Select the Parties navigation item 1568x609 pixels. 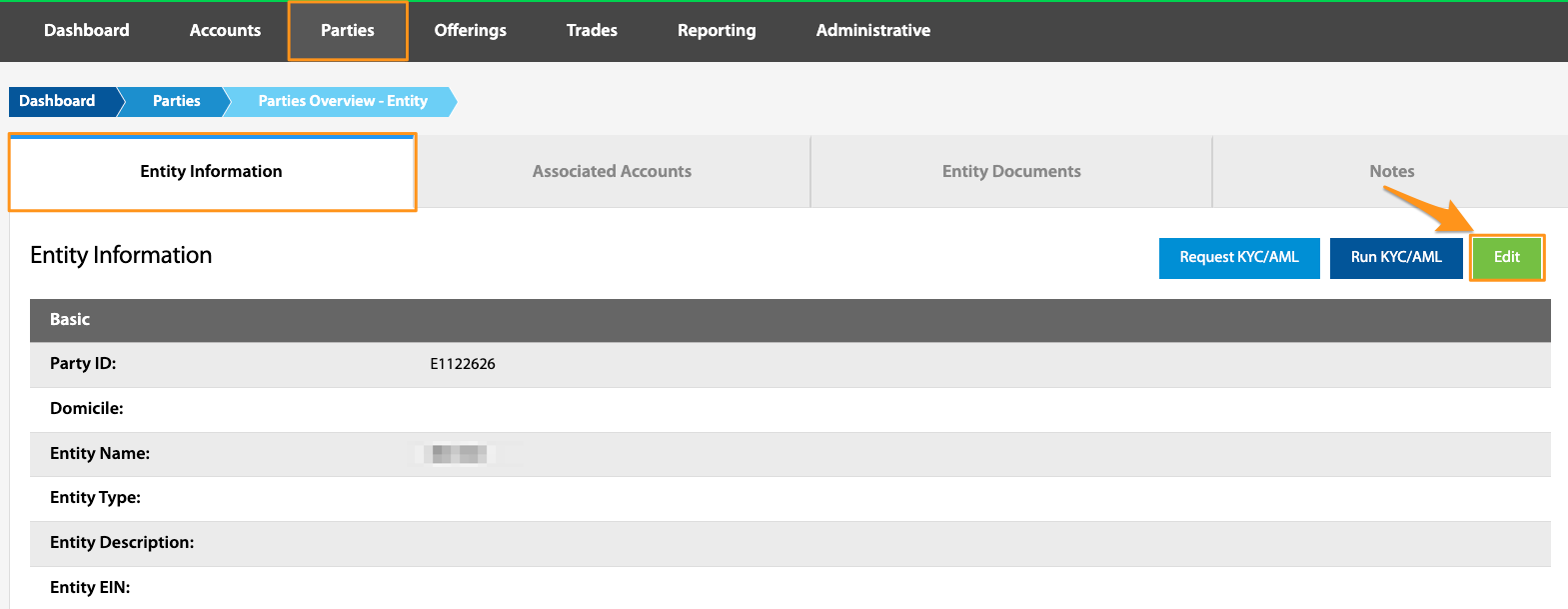tap(348, 31)
